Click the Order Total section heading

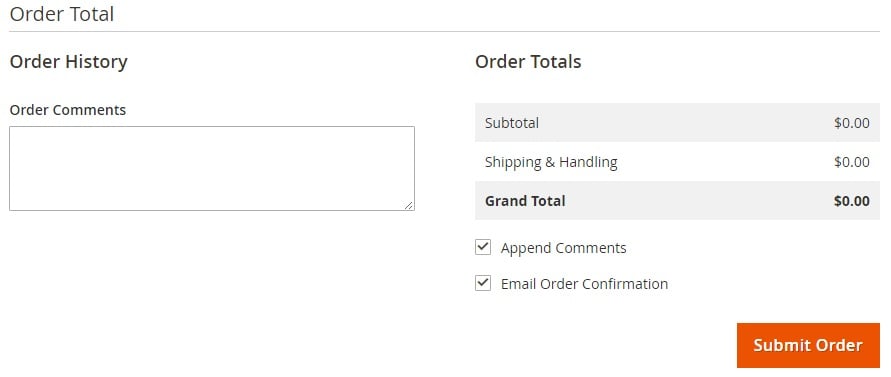(x=62, y=14)
